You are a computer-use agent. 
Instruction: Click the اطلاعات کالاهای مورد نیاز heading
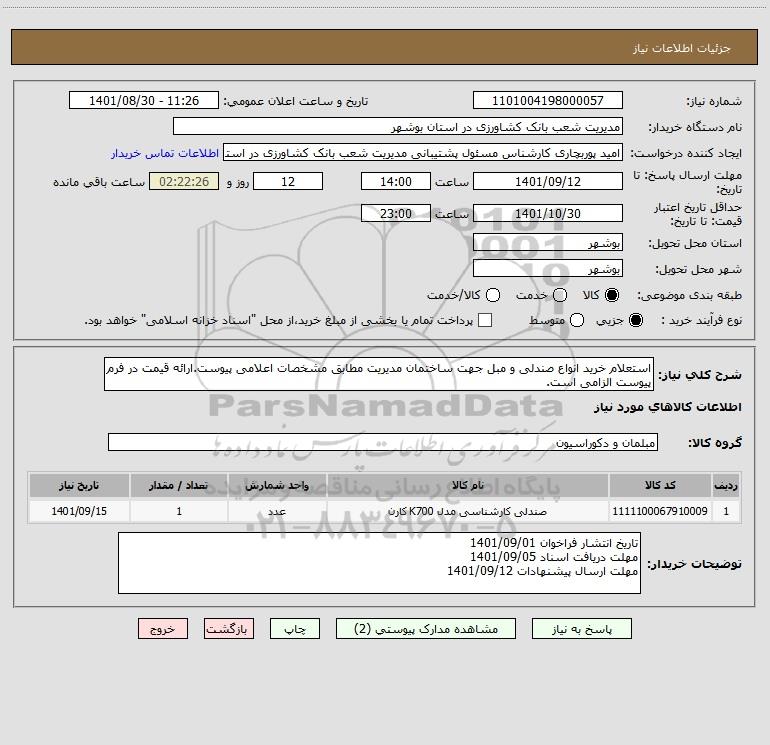668,407
